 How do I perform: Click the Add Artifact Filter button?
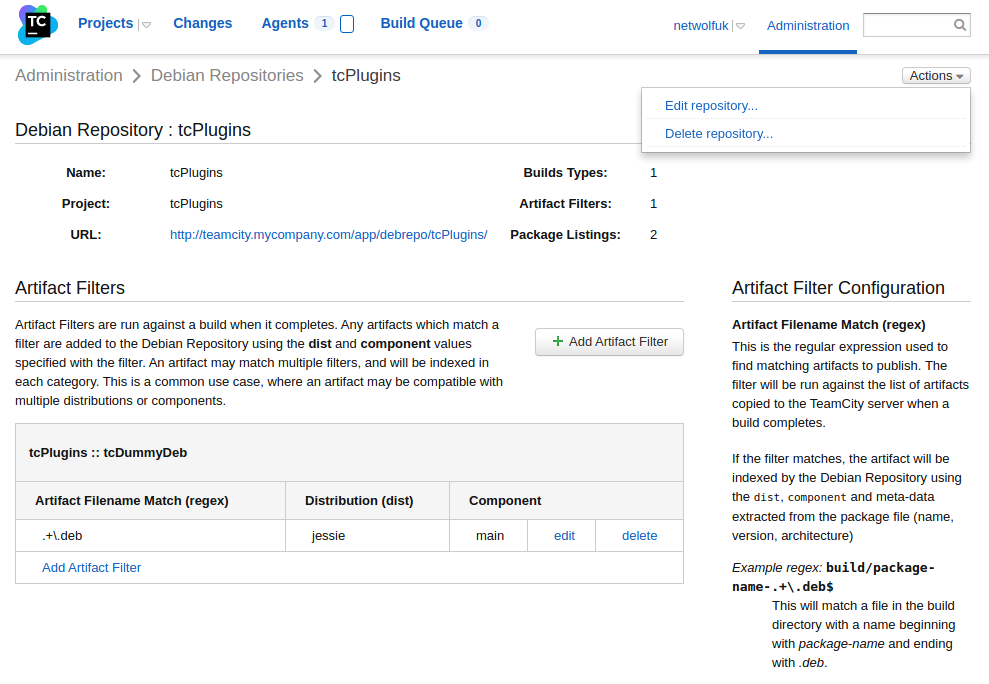609,342
